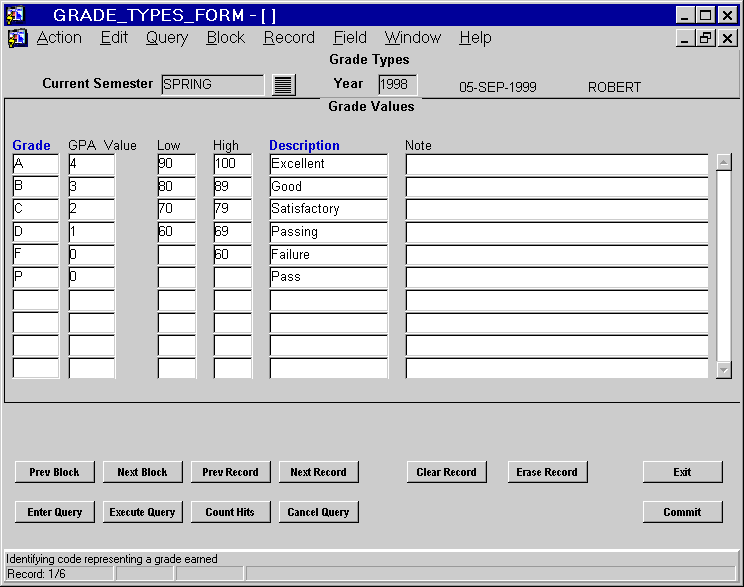Click the Good description field
Image resolution: width=744 pixels, height=587 pixels.
(328, 186)
